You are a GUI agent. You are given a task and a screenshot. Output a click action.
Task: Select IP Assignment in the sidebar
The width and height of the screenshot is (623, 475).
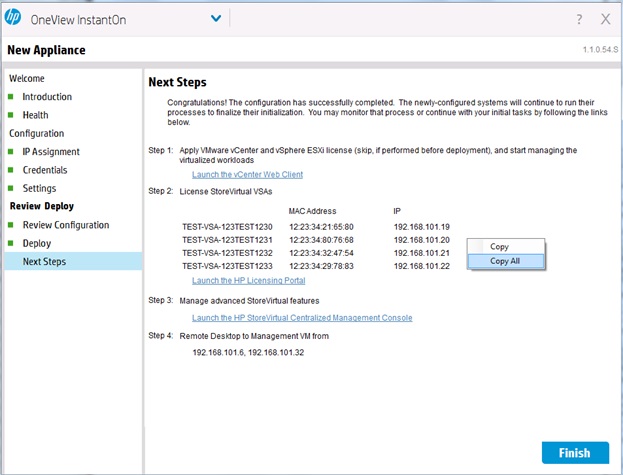coord(51,152)
